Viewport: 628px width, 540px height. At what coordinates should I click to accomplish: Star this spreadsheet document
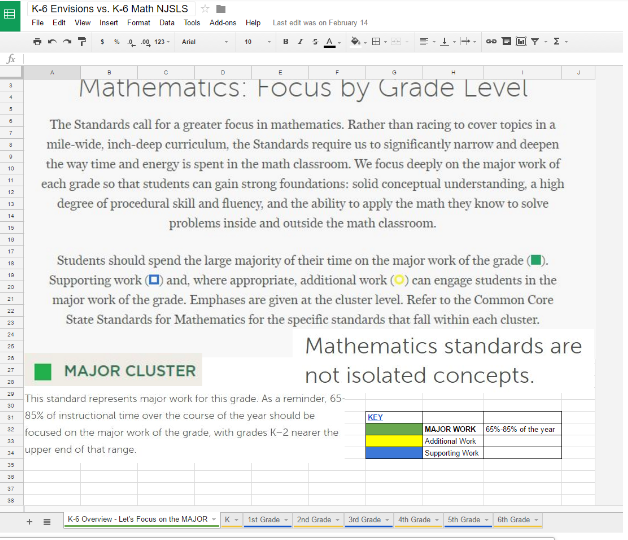pyautogui.click(x=205, y=9)
